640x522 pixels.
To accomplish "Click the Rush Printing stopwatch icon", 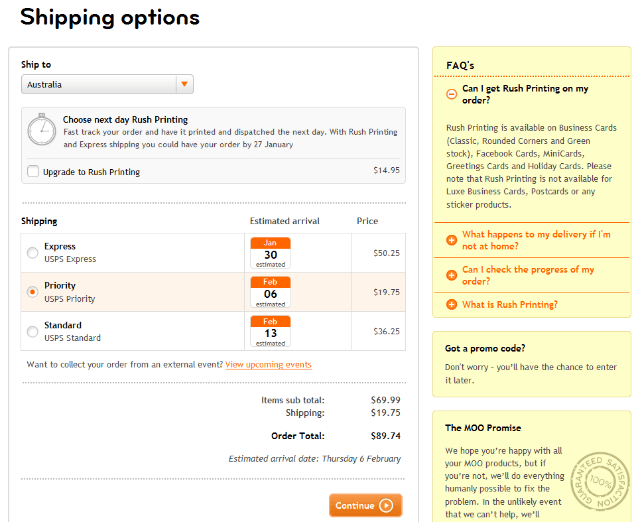I will click(x=41, y=131).
